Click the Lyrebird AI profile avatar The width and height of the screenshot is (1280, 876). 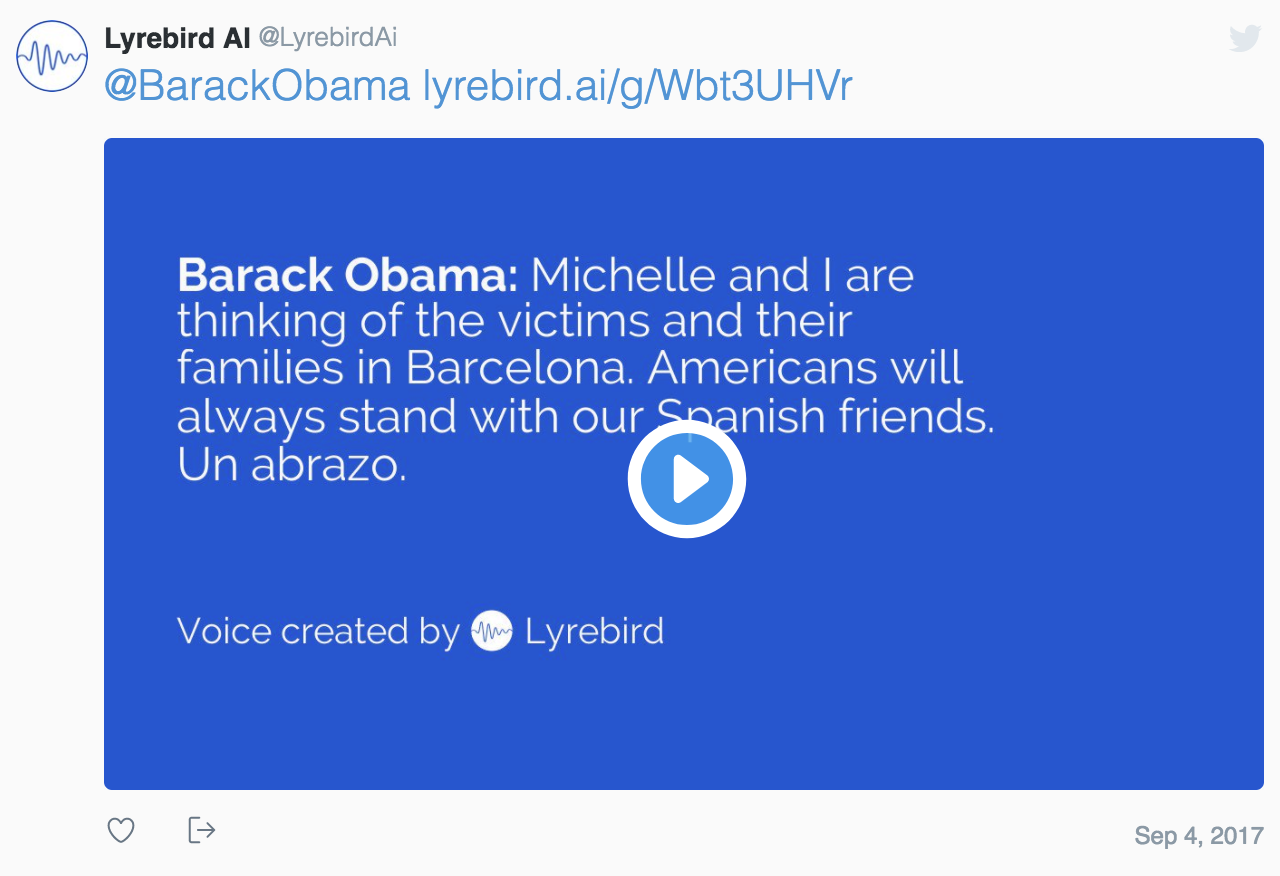pyautogui.click(x=52, y=56)
